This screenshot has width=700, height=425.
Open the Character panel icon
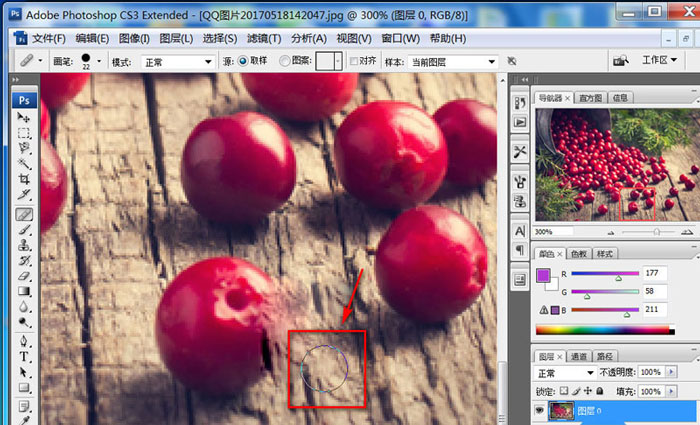tap(520, 231)
